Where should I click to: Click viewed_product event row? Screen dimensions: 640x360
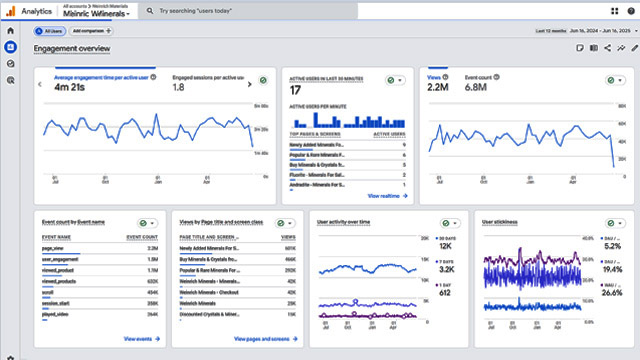(x=100, y=270)
